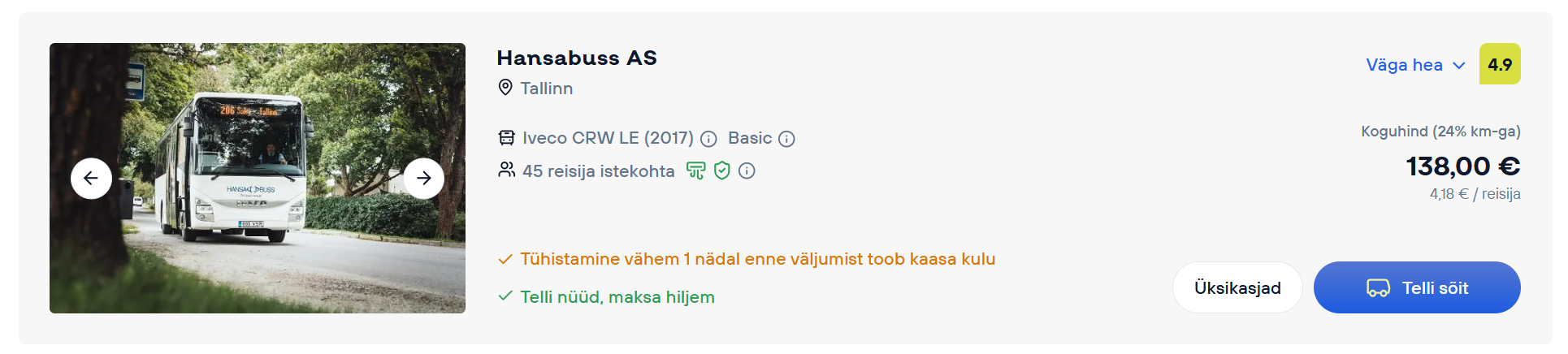This screenshot has width=1568, height=354.
Task: Click the green shield checkmark icon
Action: click(x=722, y=171)
